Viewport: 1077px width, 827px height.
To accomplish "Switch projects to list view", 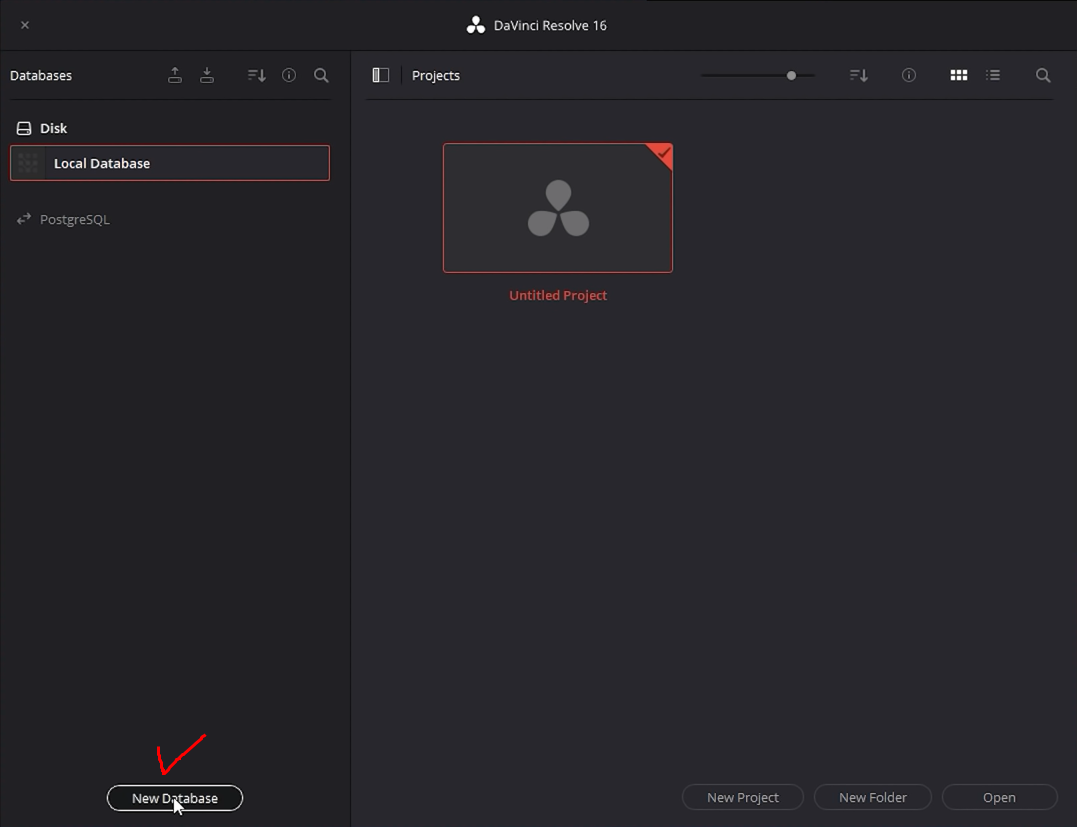I will [993, 75].
